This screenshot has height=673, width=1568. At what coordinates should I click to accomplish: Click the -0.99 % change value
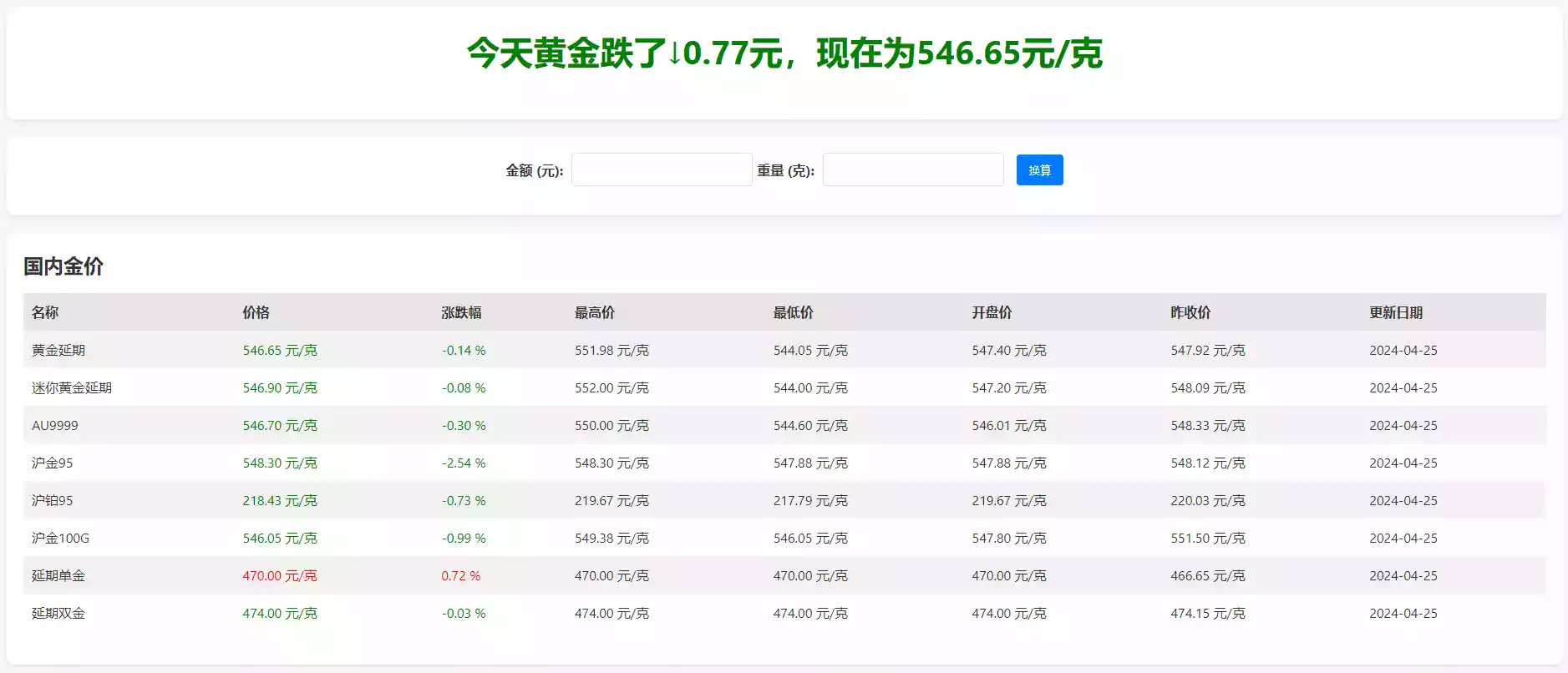coord(464,538)
